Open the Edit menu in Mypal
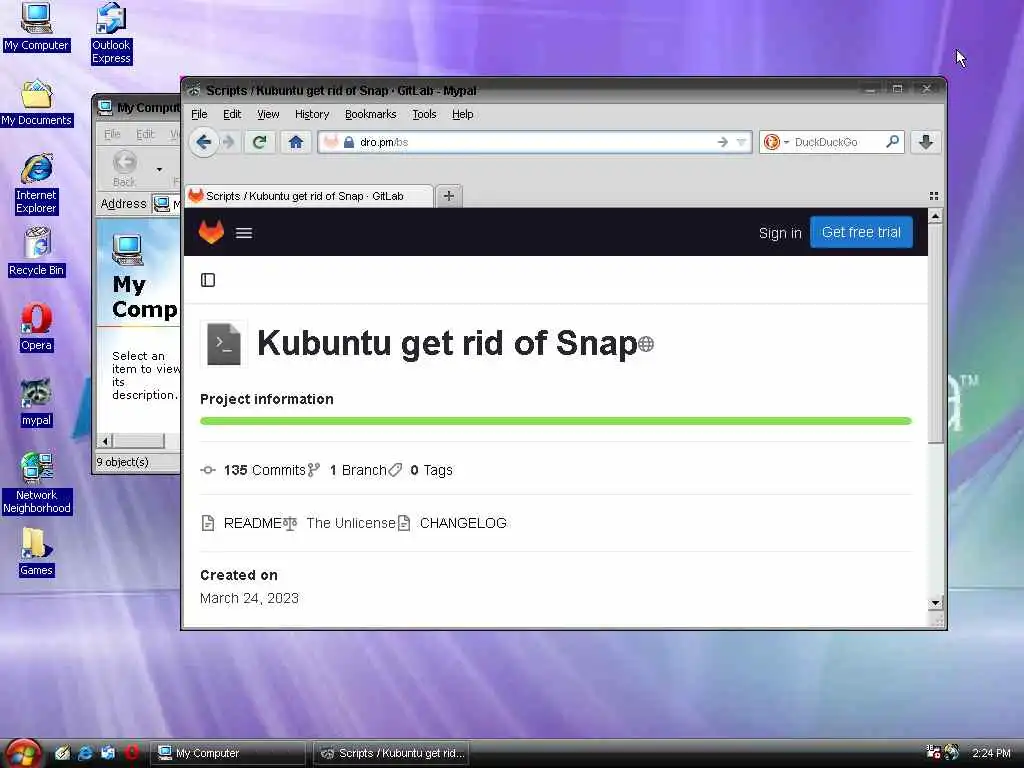1024x768 pixels. (x=232, y=114)
